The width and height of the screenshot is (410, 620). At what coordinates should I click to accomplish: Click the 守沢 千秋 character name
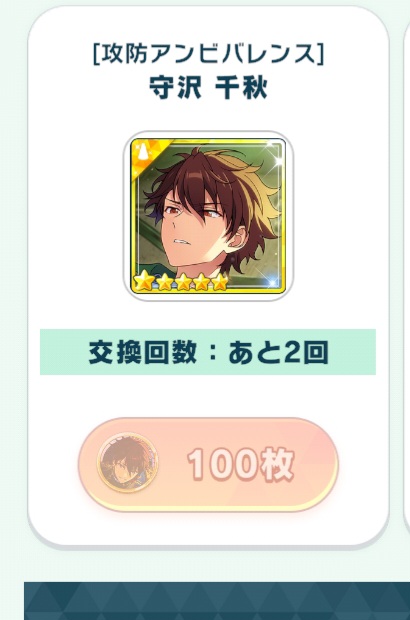coord(208,88)
